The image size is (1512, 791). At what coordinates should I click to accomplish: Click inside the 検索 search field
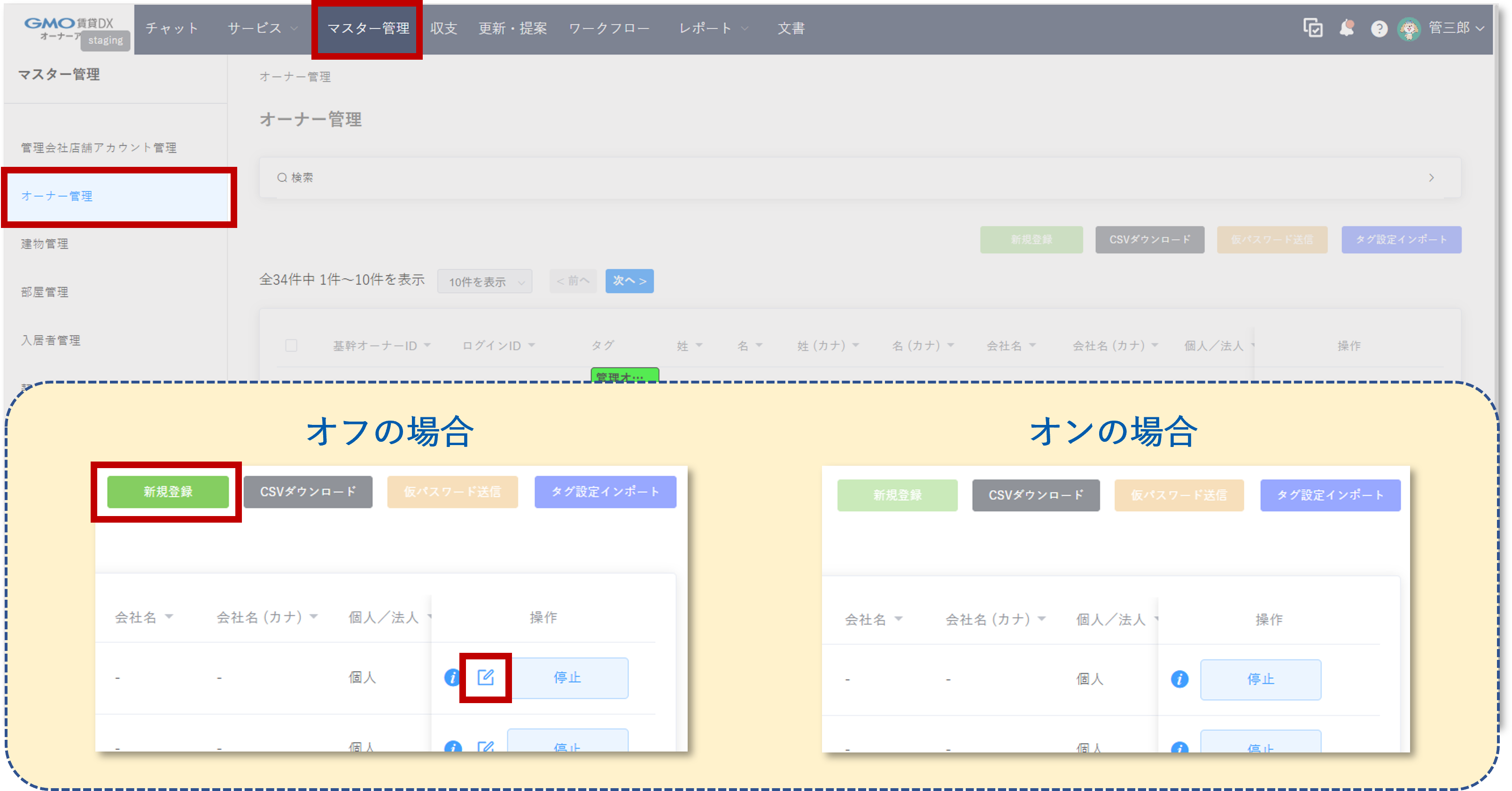pos(528,177)
